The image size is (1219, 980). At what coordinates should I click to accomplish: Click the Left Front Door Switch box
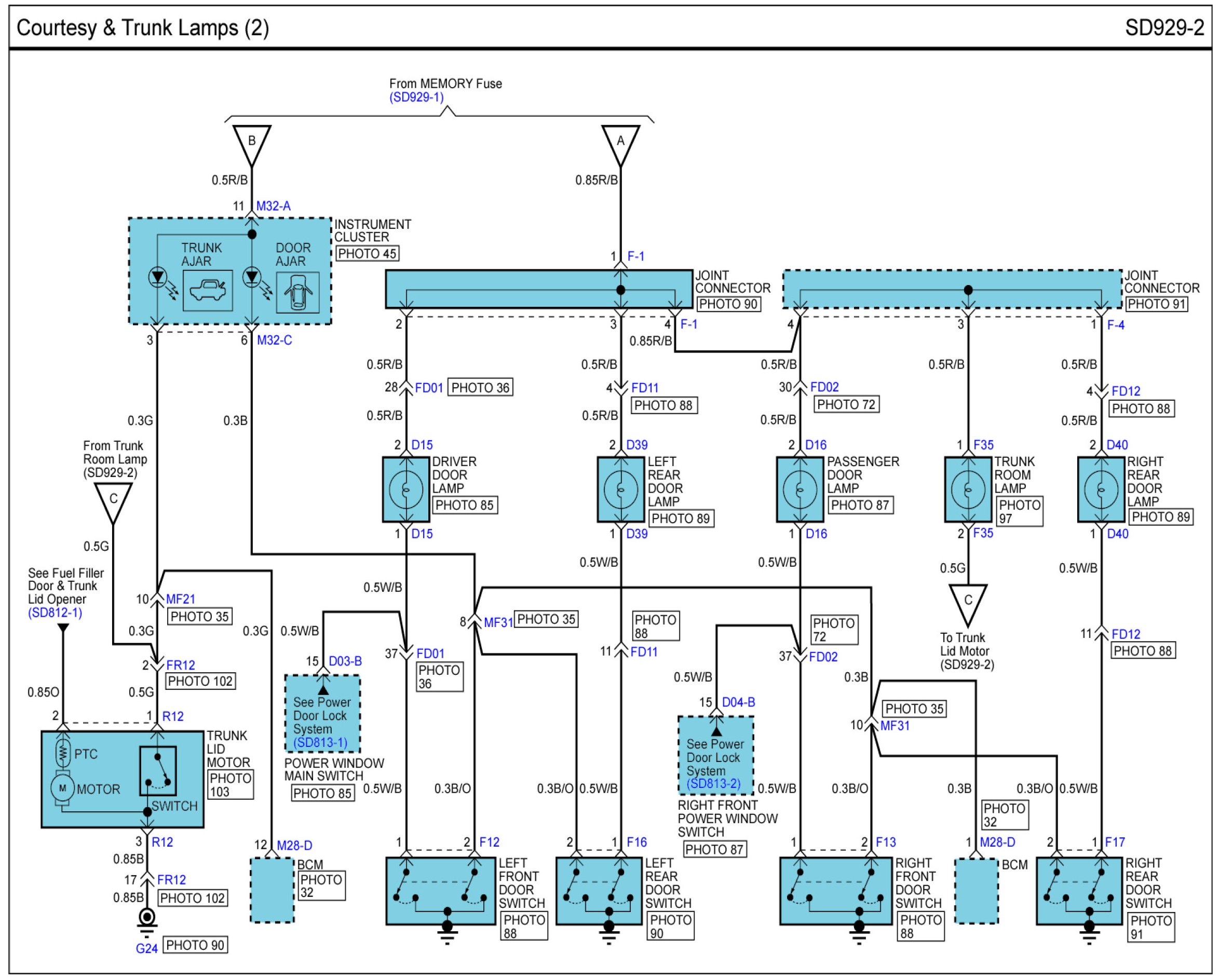[x=440, y=891]
